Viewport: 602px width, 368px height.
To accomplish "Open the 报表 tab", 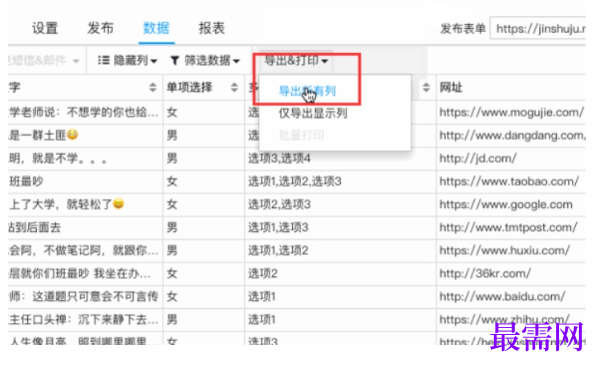I will coord(212,28).
